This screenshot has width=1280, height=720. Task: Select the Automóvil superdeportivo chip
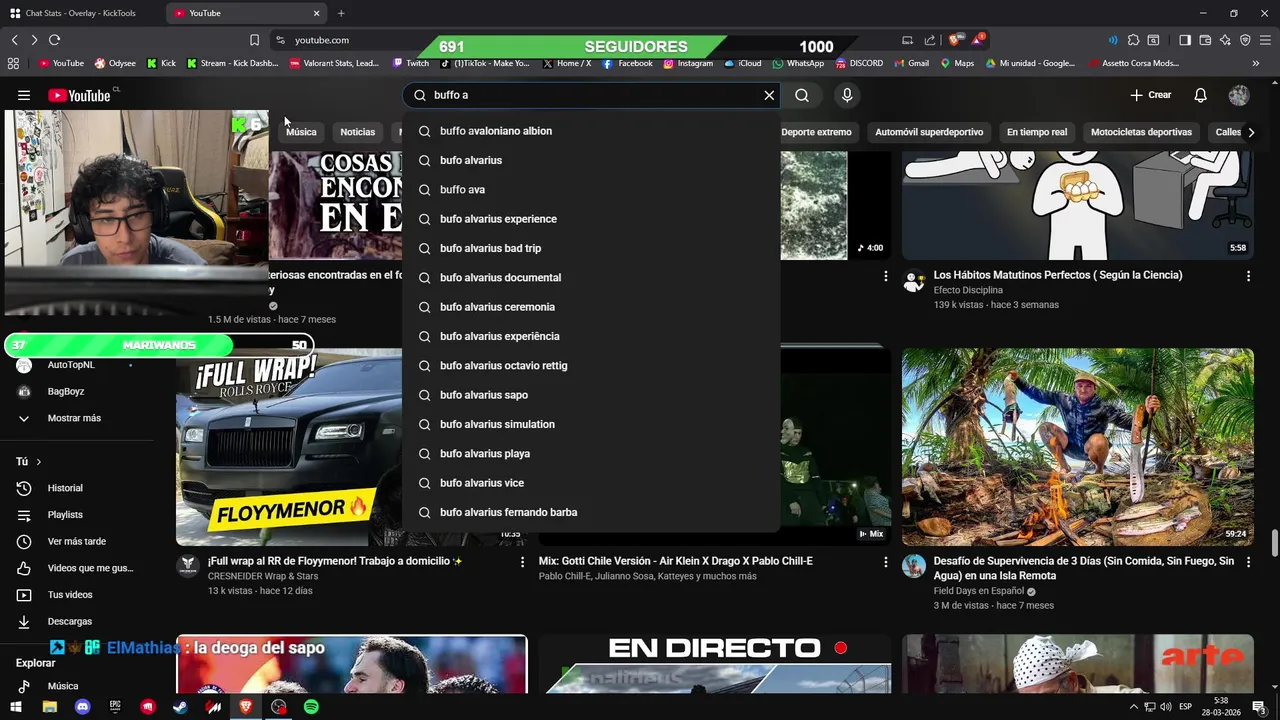(x=929, y=132)
